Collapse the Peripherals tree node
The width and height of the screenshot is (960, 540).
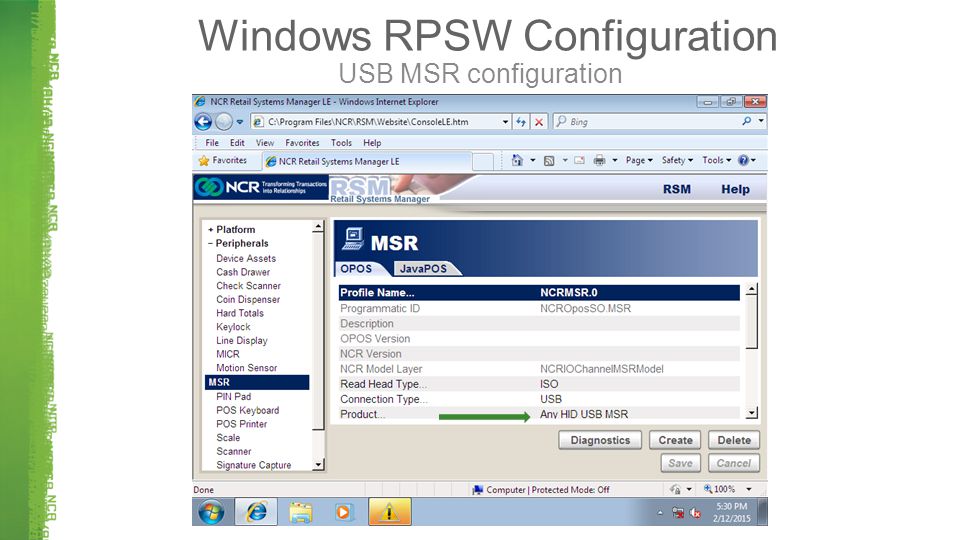pos(211,244)
